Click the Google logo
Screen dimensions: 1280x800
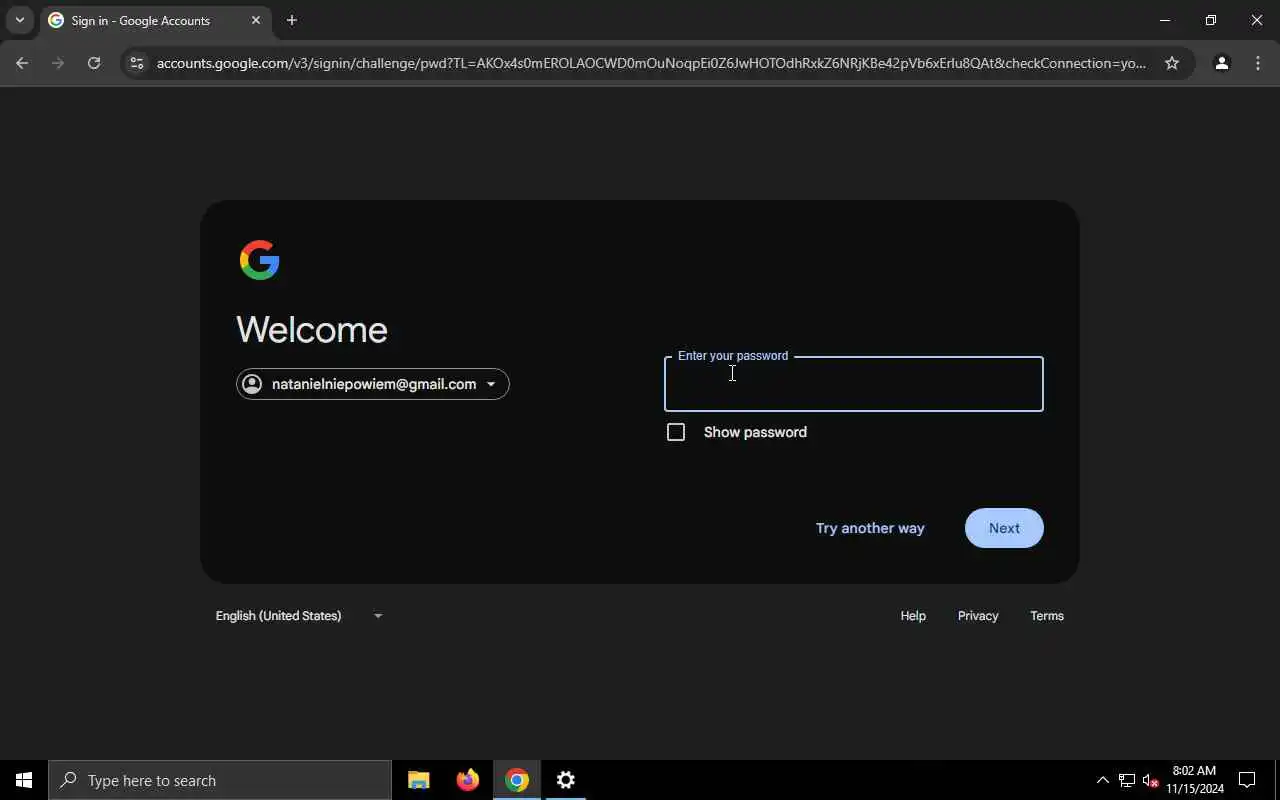coord(260,260)
